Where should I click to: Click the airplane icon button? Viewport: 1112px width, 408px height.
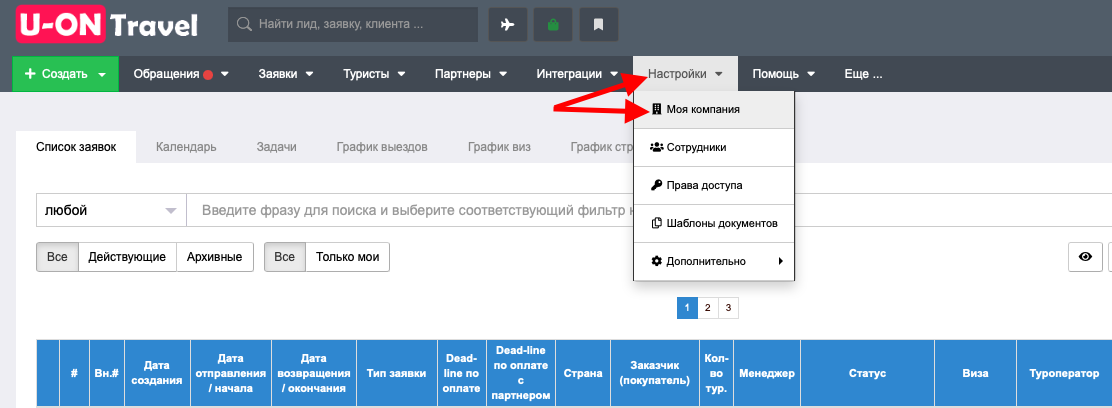click(508, 25)
